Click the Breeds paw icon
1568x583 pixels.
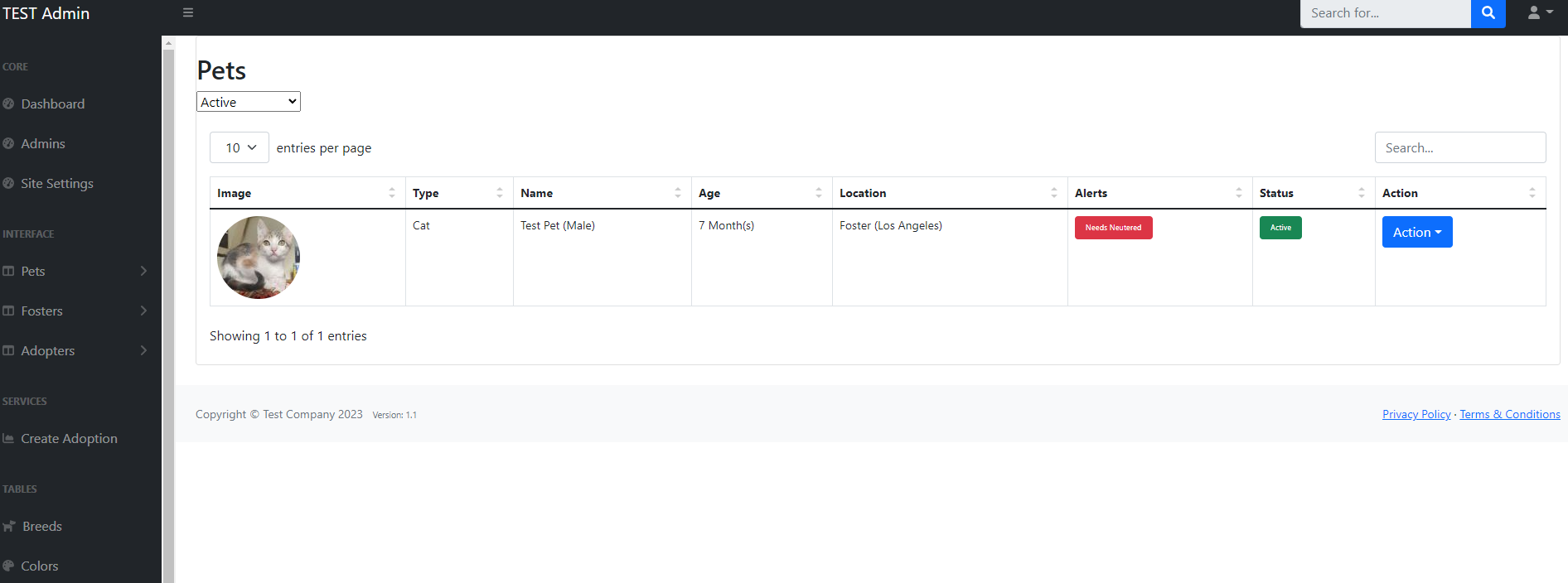9,527
